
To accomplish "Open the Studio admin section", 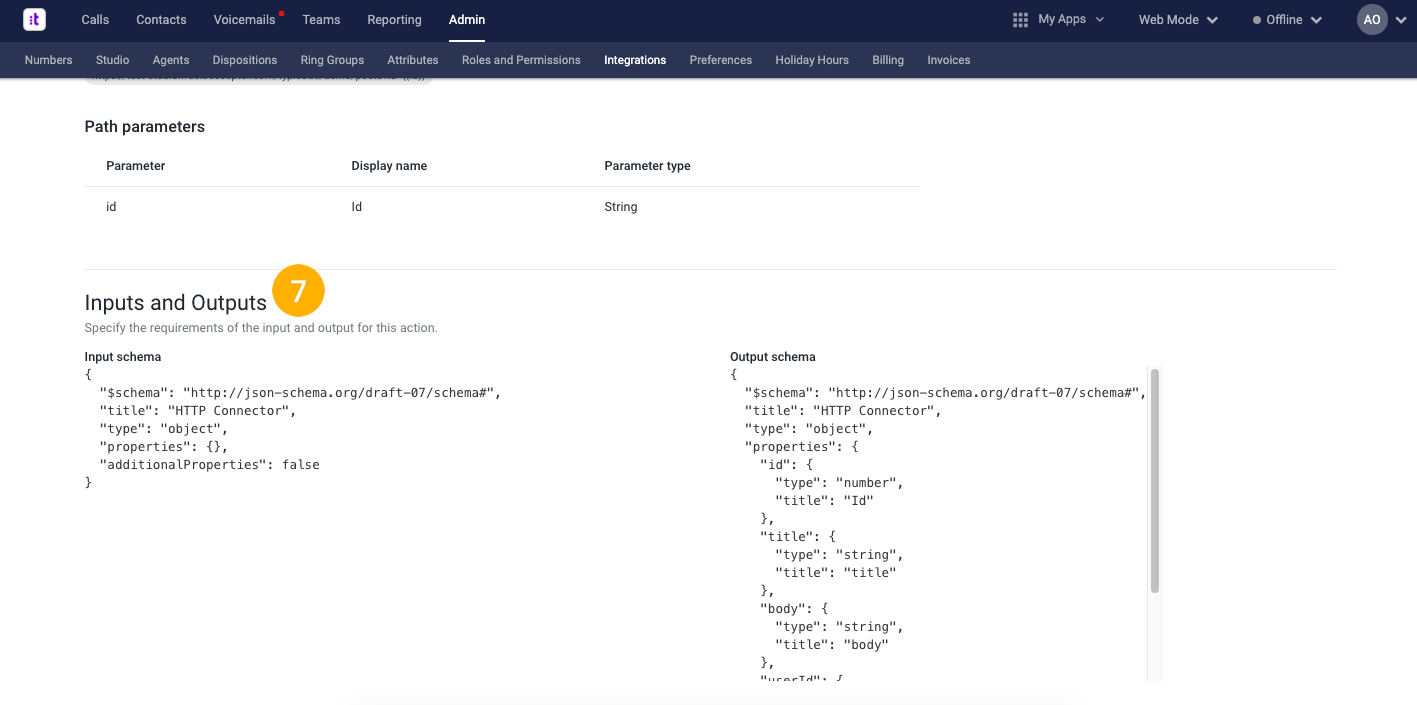I will [113, 60].
